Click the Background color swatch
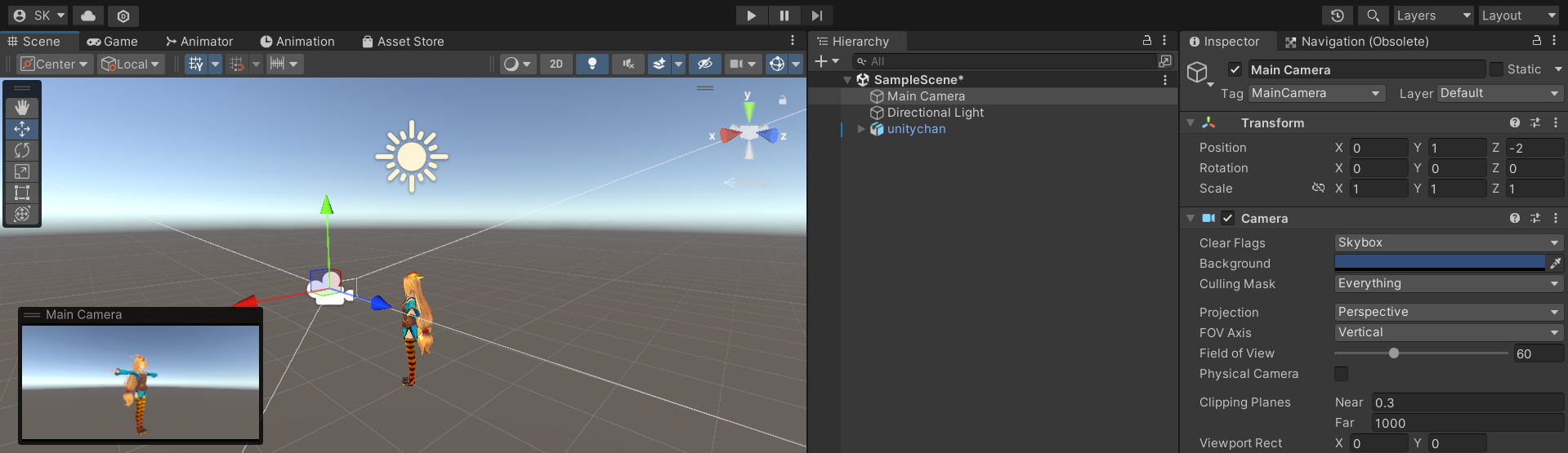 (x=1440, y=263)
